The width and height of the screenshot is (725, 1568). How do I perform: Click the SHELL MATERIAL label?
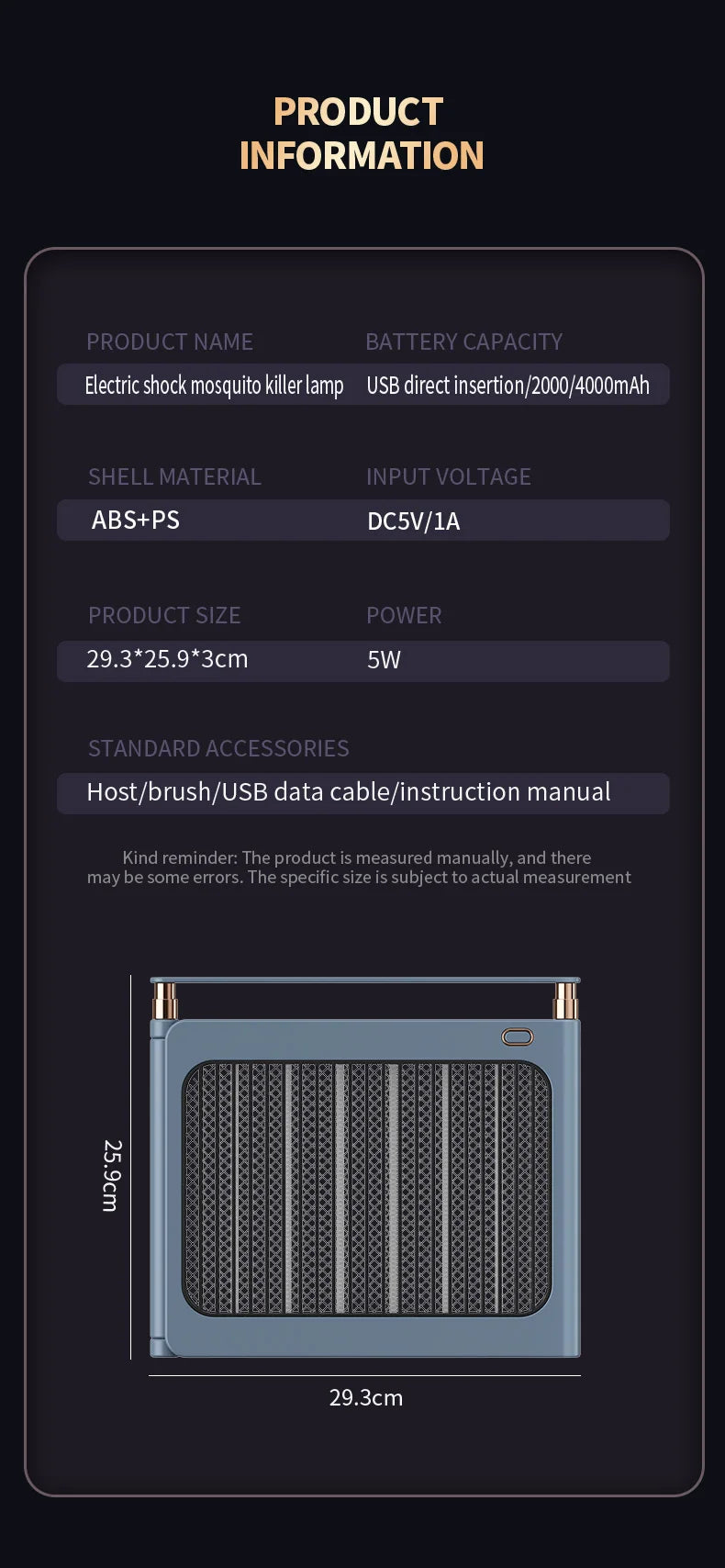pyautogui.click(x=174, y=476)
